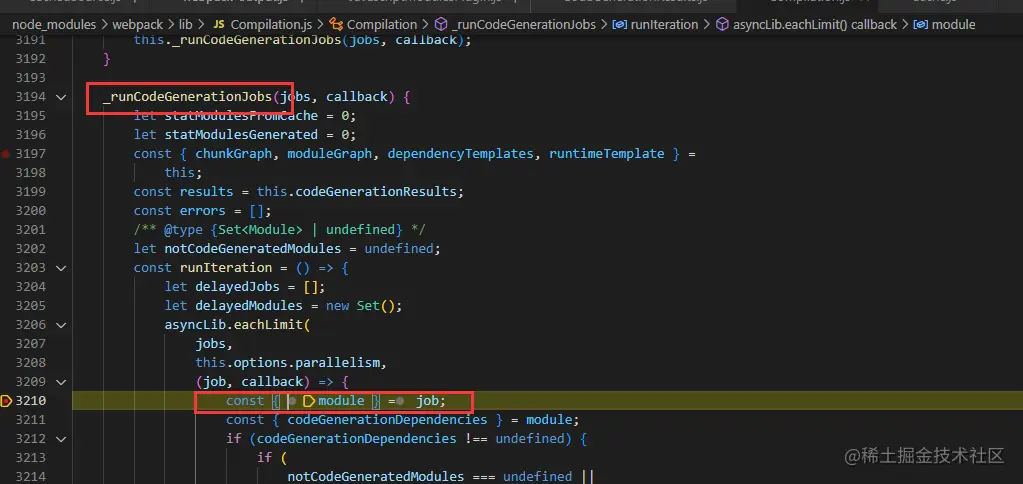Click codeGenerationDependencies on line 3211

(387, 419)
